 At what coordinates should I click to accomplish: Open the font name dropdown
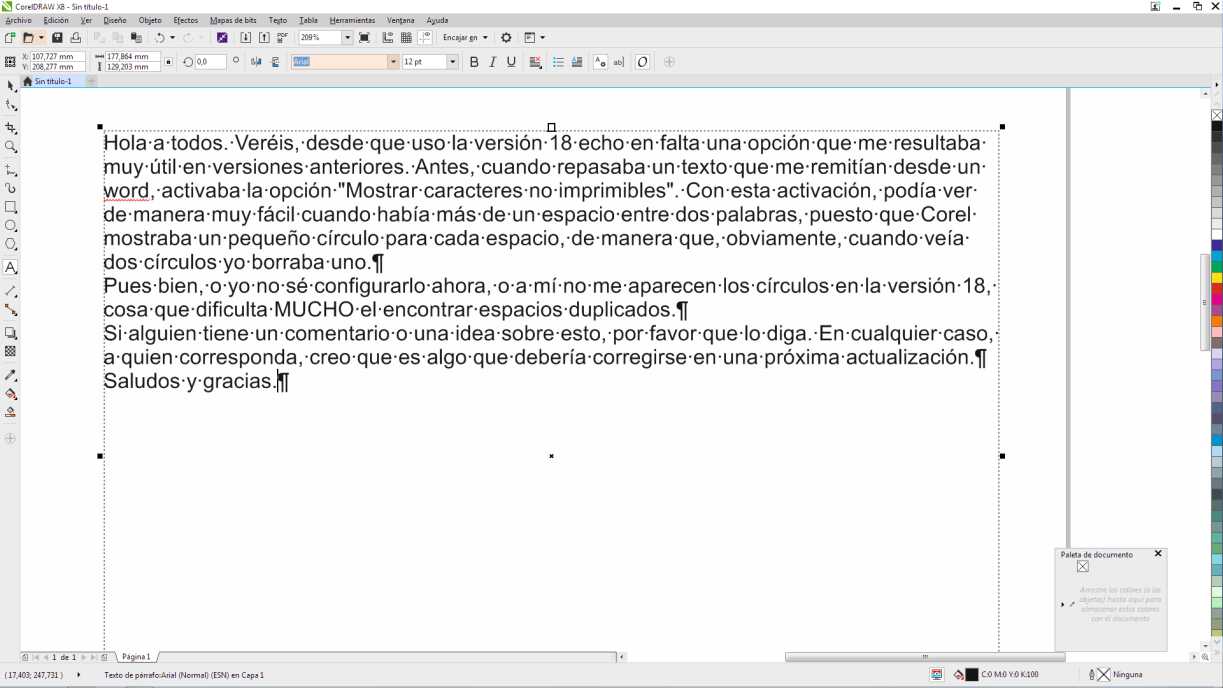[393, 62]
